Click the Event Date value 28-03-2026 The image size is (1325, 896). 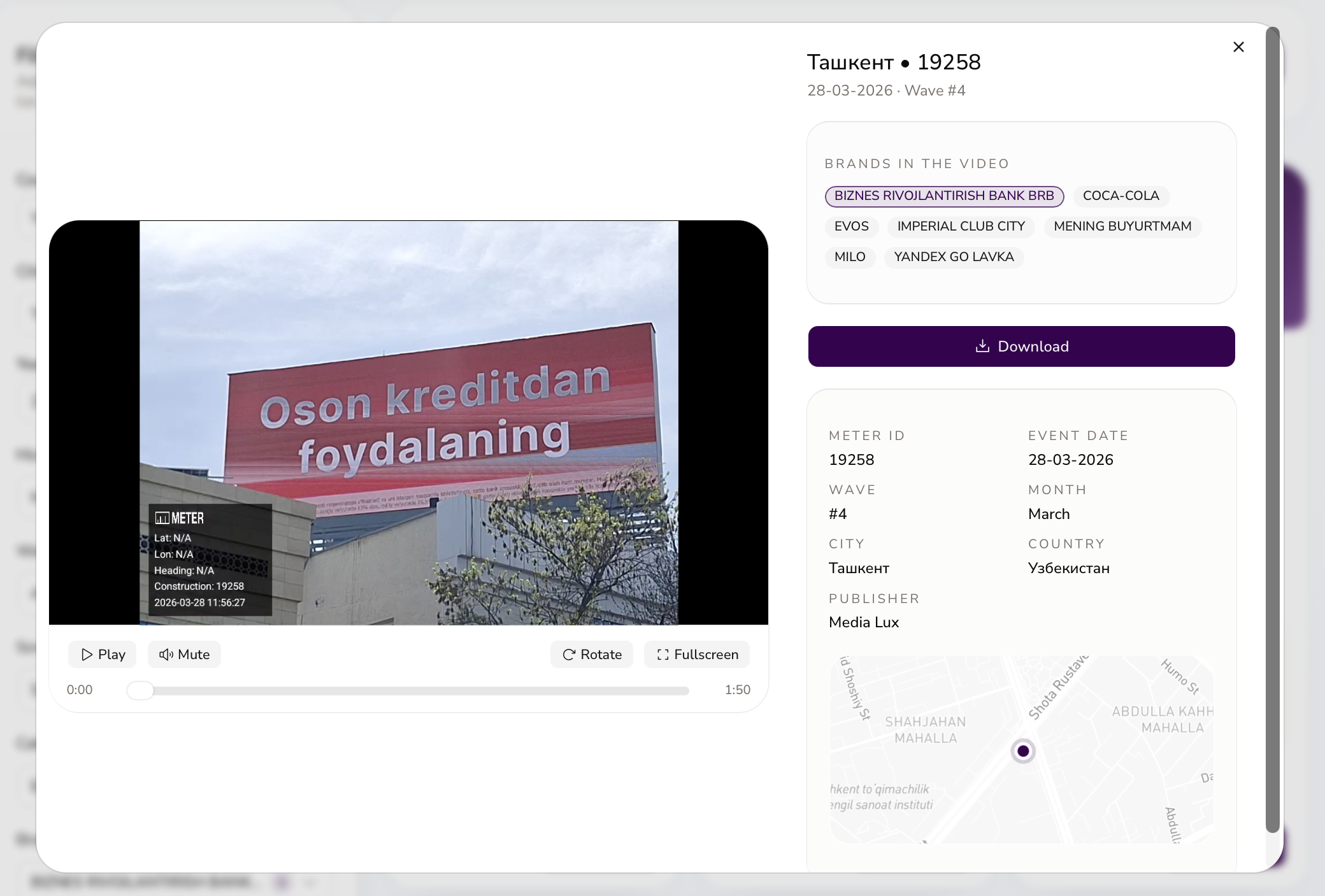1070,460
